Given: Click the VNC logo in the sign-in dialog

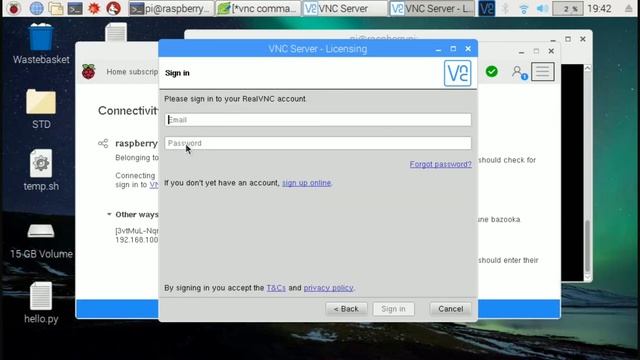Looking at the screenshot, I should [458, 73].
